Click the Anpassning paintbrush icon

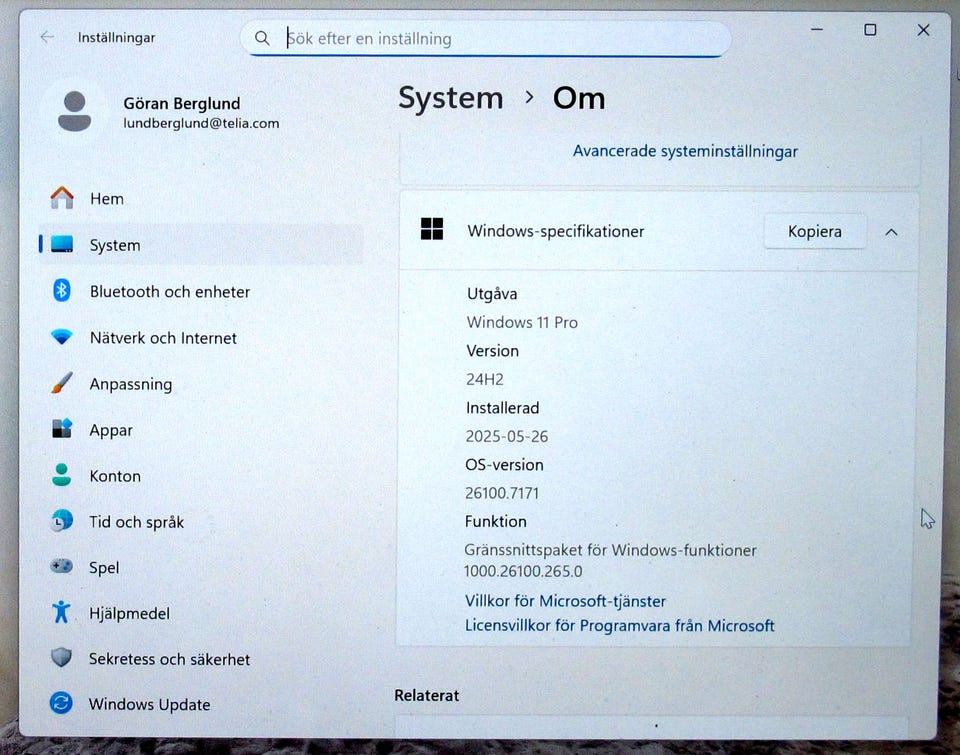point(62,383)
